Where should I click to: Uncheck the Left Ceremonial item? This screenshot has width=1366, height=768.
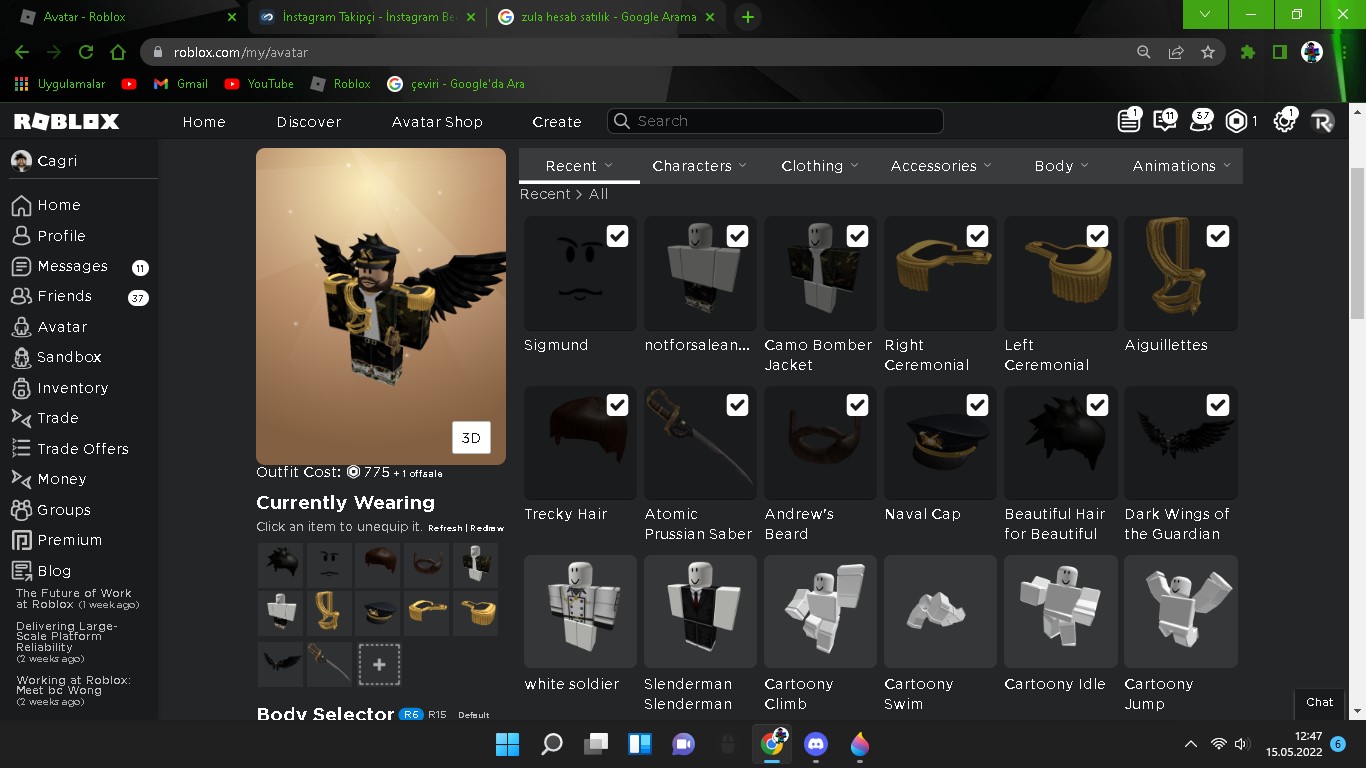tap(1097, 236)
